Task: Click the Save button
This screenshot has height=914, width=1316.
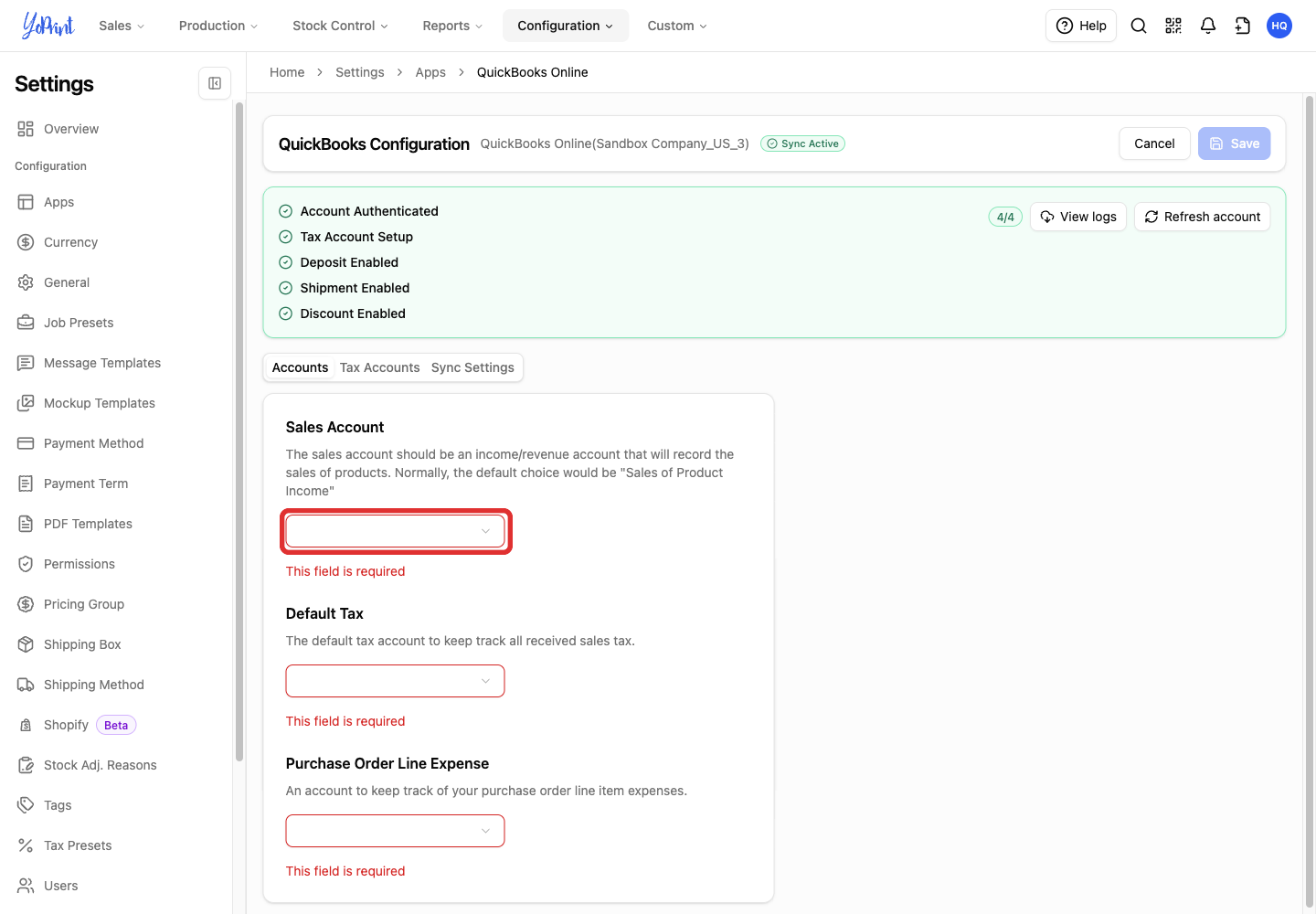Action: point(1234,143)
